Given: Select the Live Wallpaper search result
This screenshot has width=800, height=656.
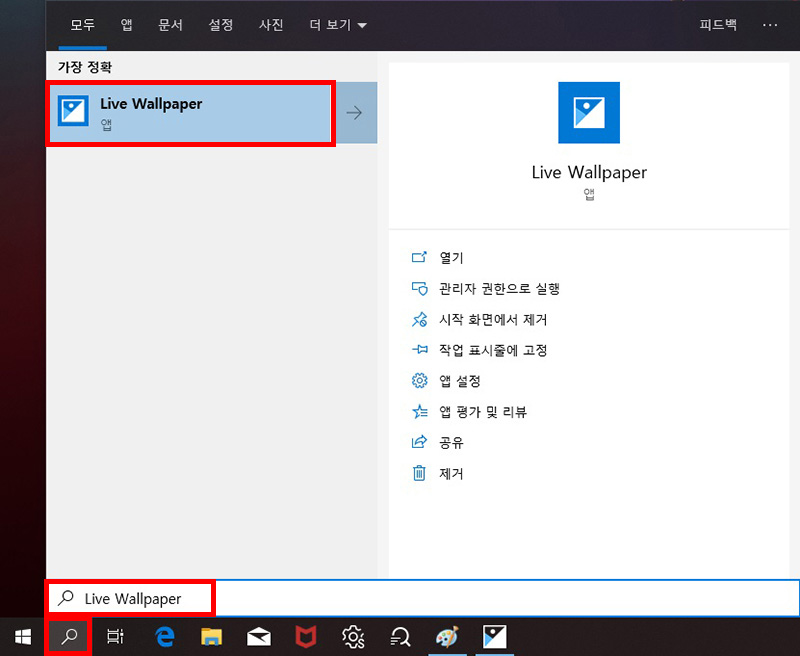Looking at the screenshot, I should pyautogui.click(x=191, y=113).
